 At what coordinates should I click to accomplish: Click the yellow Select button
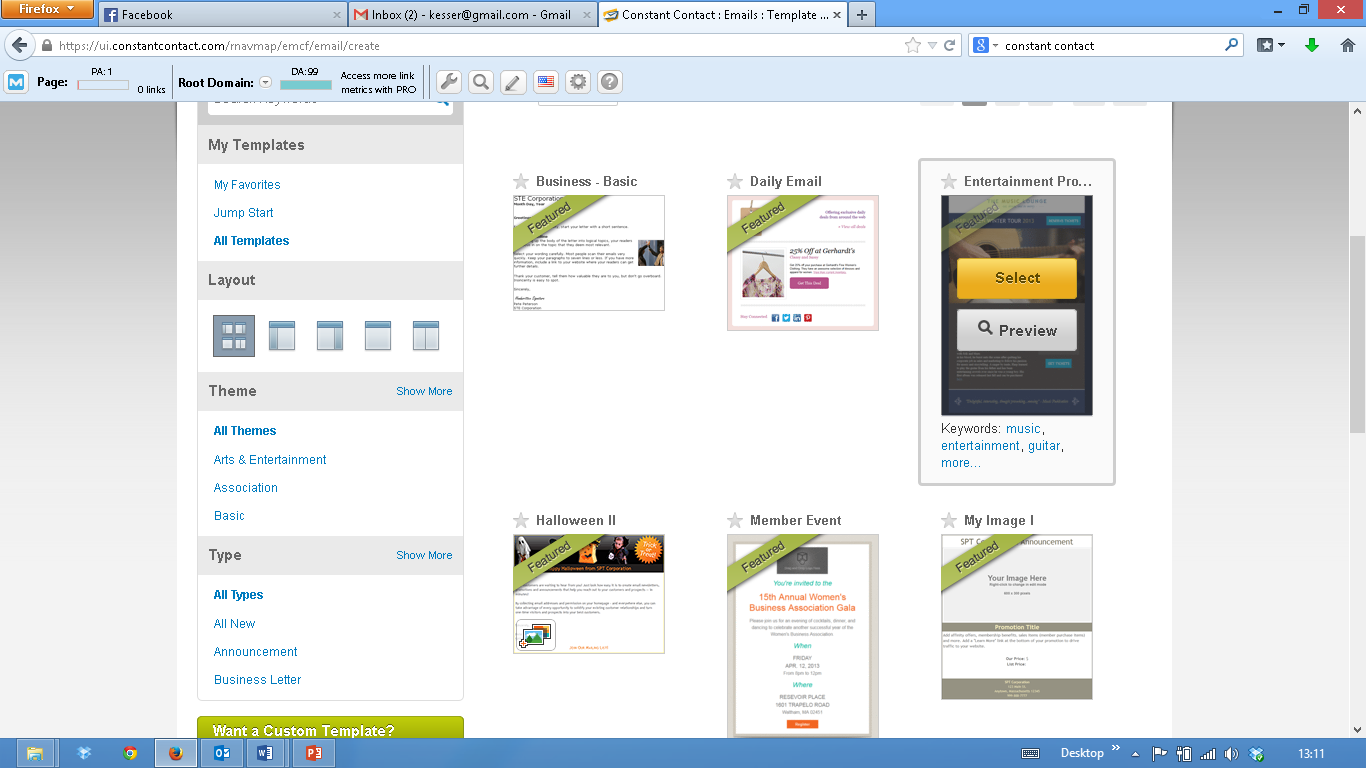point(1017,278)
